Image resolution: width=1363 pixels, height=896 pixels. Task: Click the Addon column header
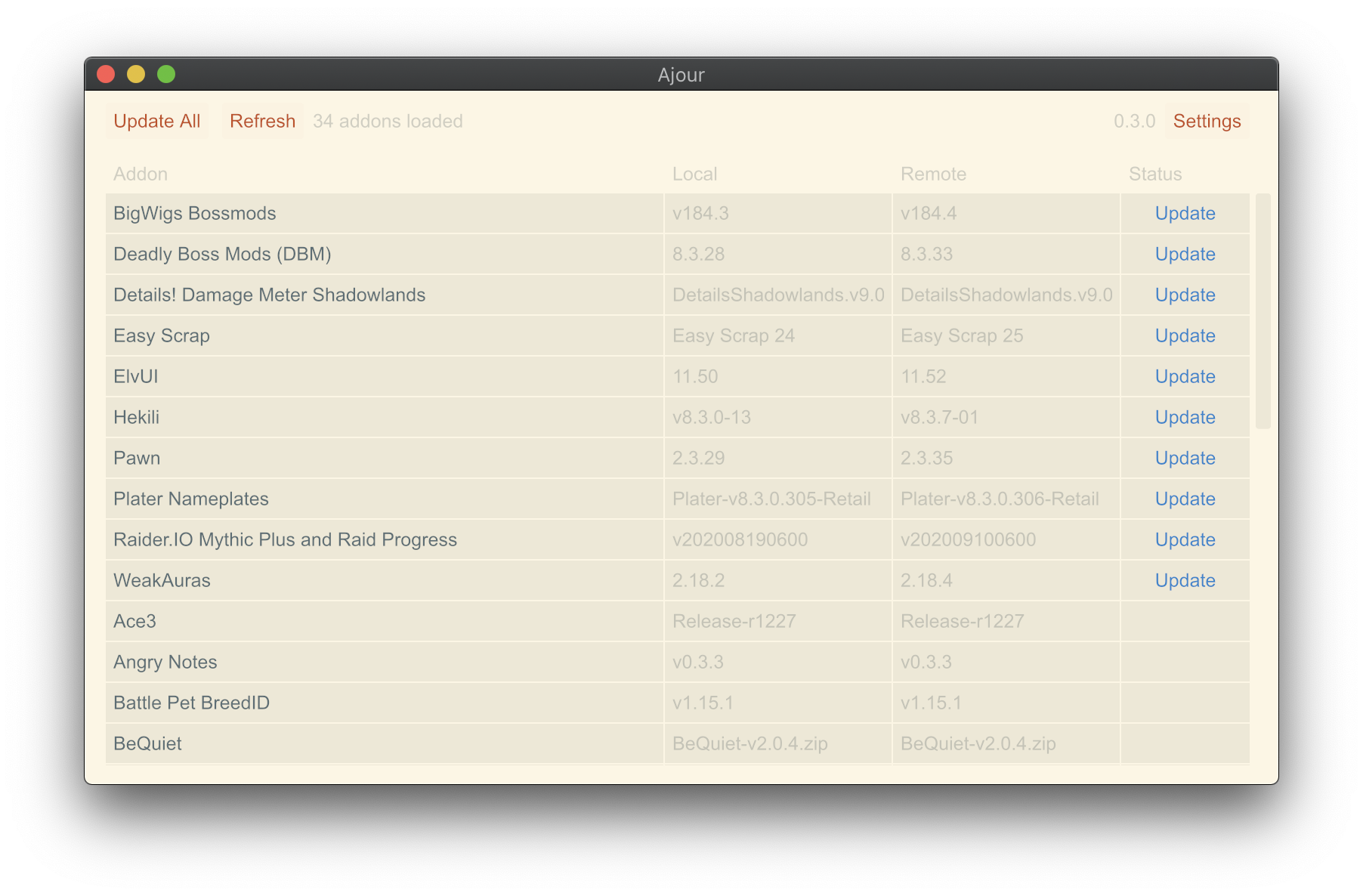141,174
